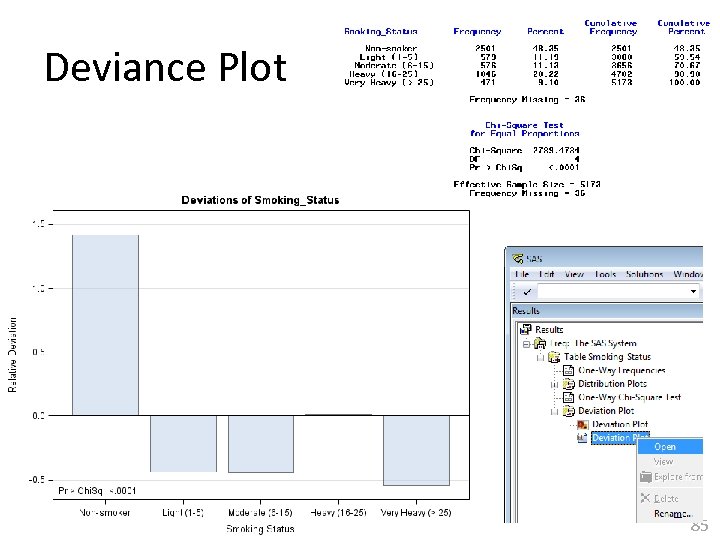This screenshot has height=540, width=720.
Task: Click the SAS application logo icon
Action: [518, 259]
